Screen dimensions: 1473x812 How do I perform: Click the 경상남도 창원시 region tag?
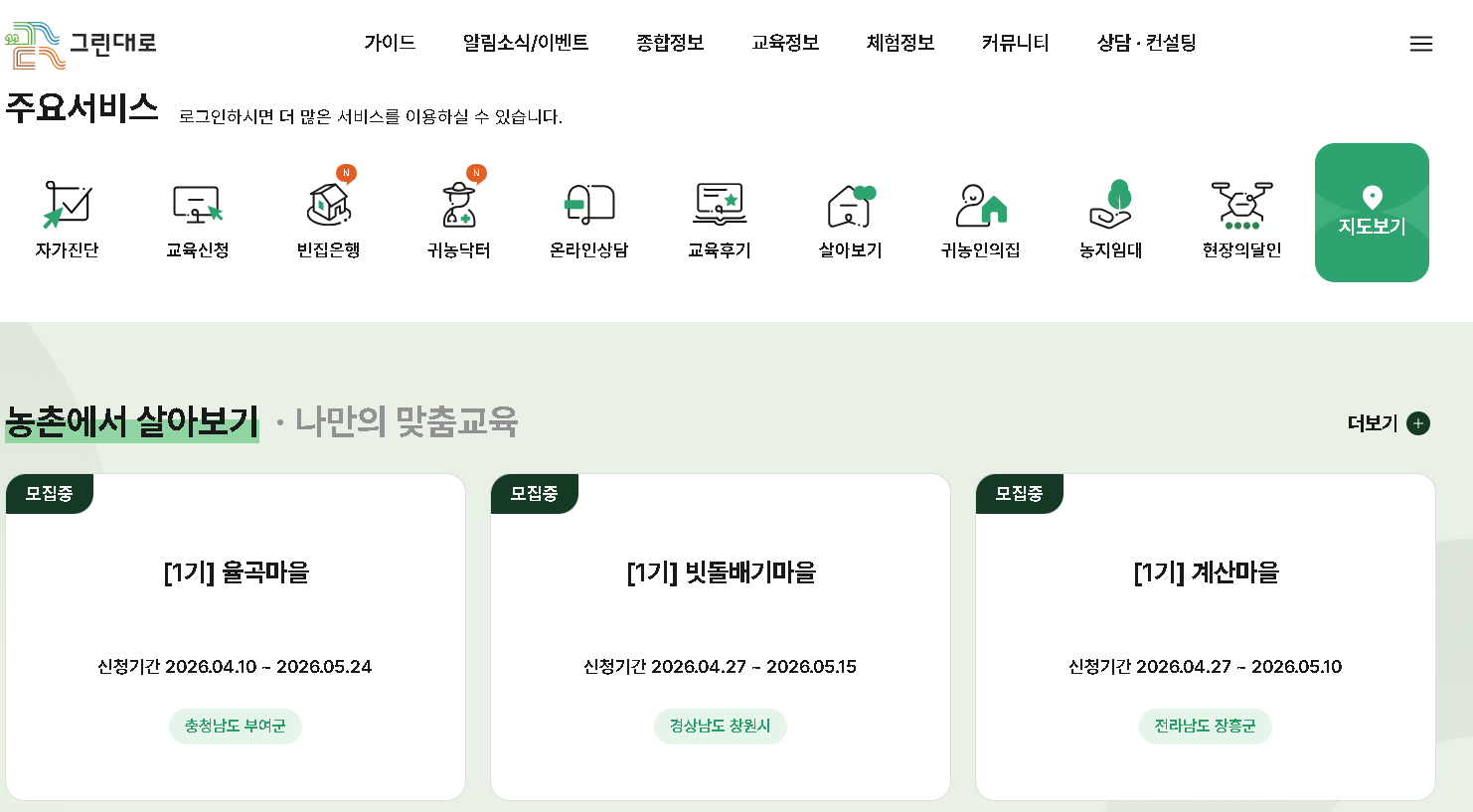721,727
